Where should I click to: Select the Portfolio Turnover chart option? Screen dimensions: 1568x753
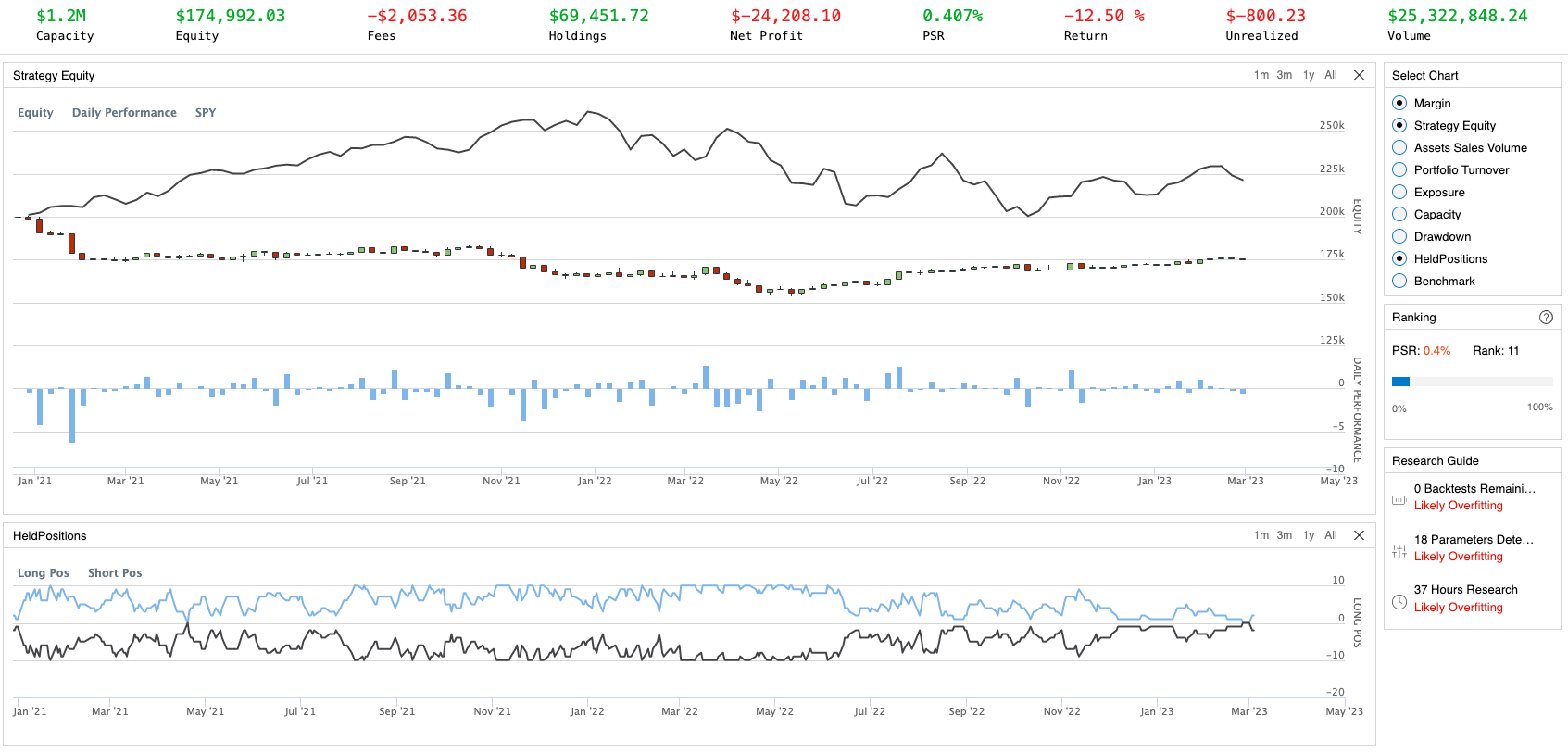click(x=1399, y=169)
